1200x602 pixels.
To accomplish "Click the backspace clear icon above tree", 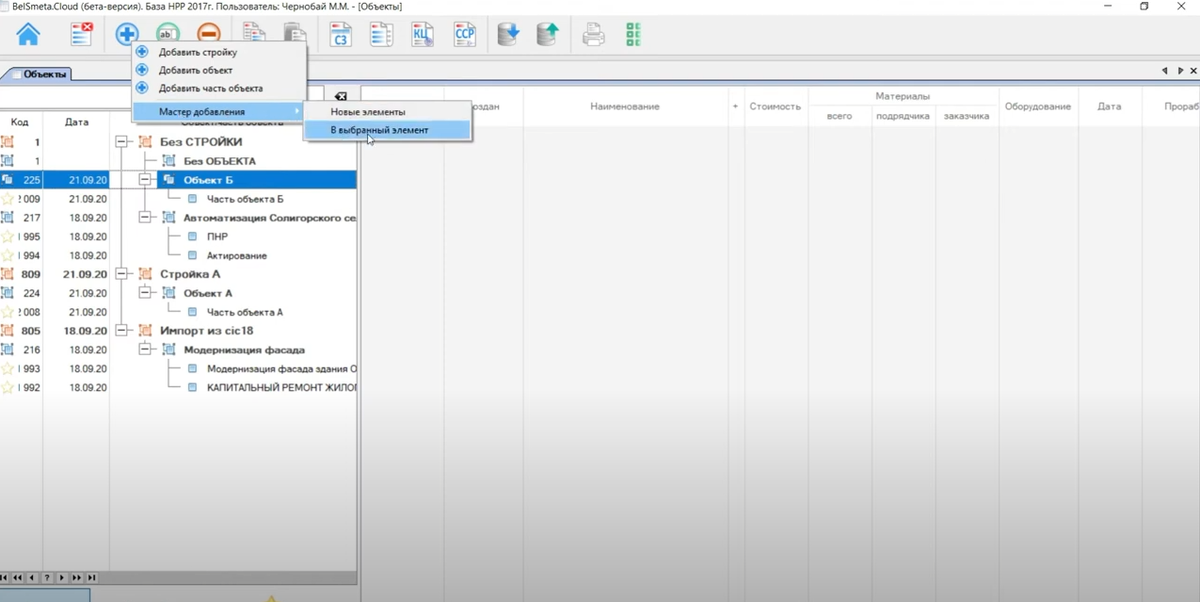I will (340, 97).
